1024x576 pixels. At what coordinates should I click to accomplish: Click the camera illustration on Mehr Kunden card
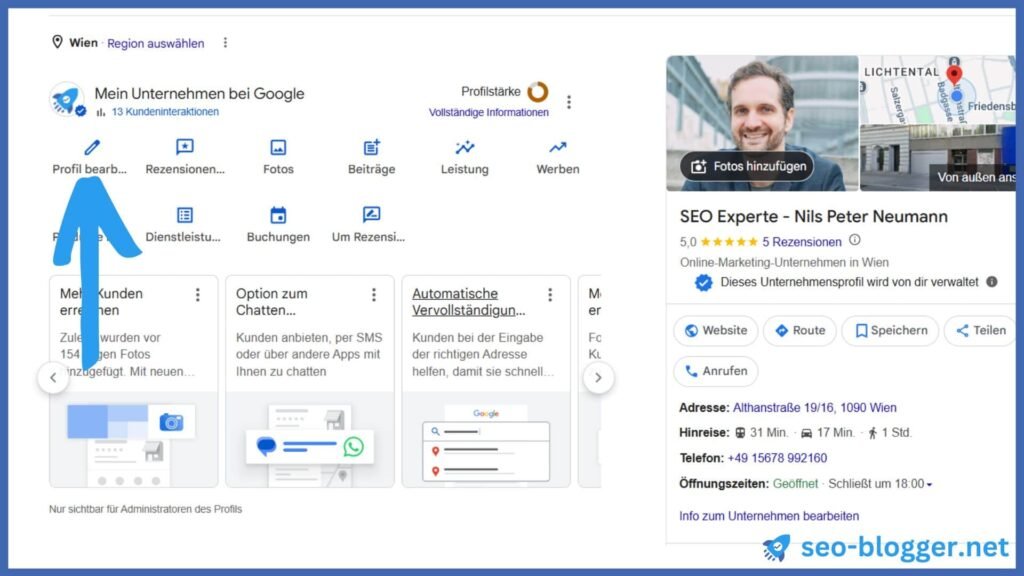(172, 423)
